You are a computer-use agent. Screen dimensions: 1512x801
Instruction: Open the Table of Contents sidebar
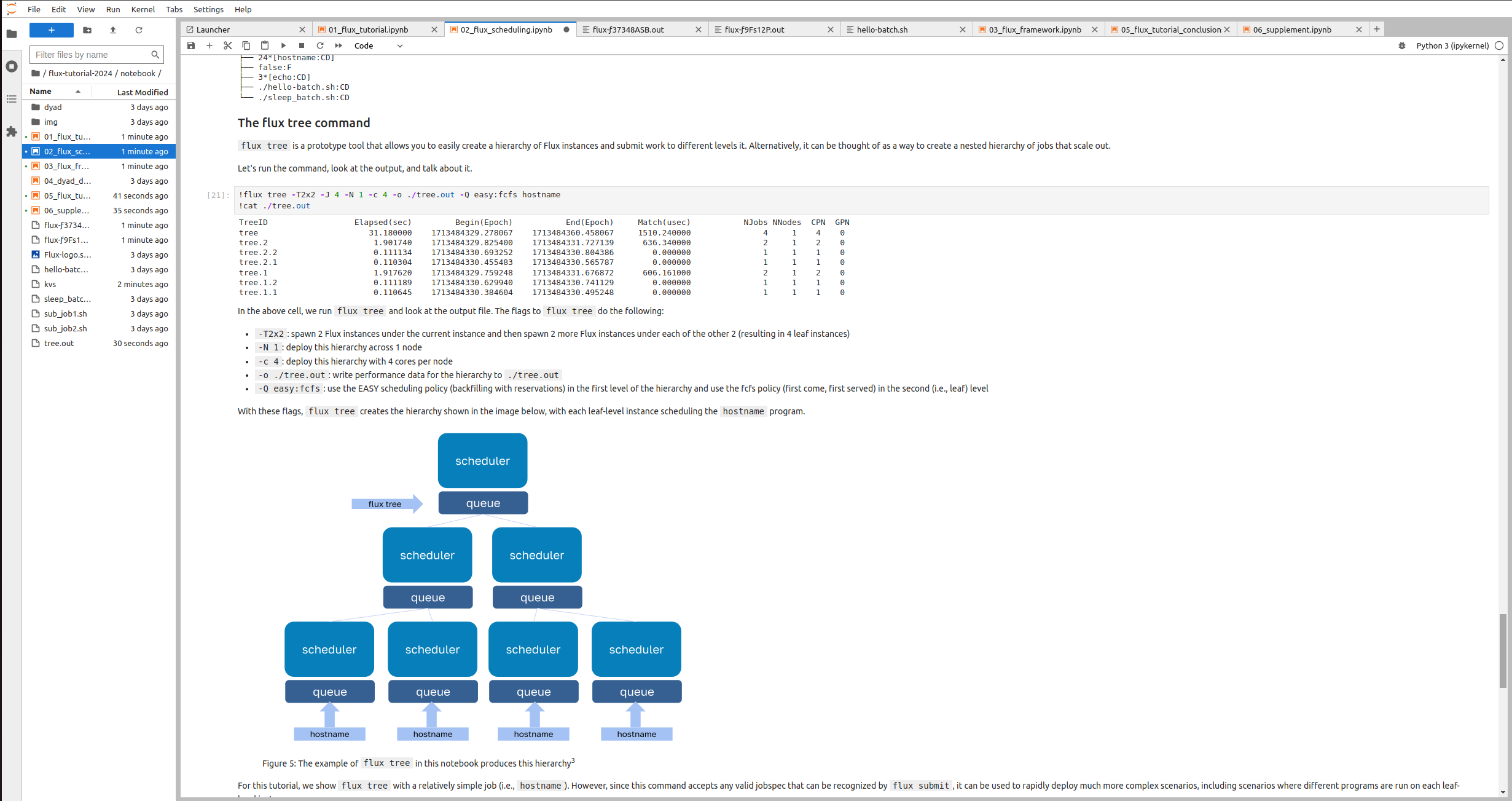pos(11,99)
